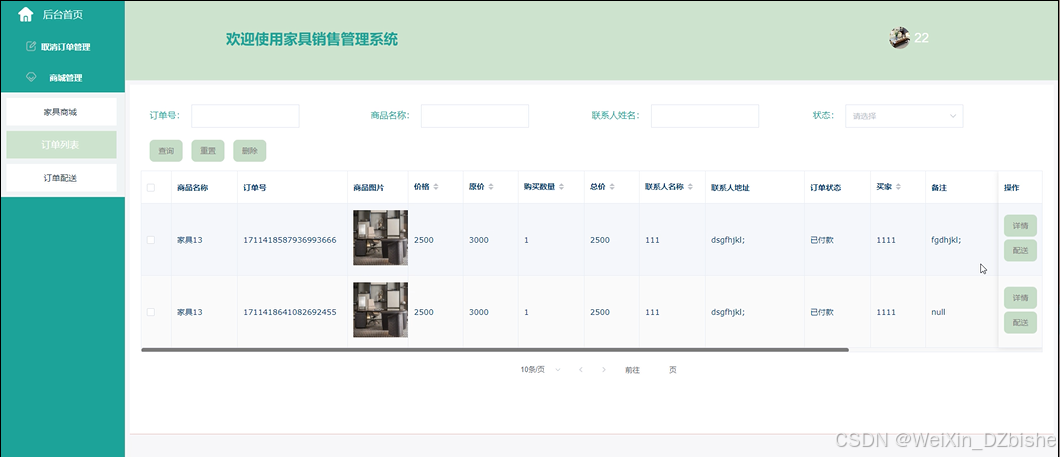Image resolution: width=1060 pixels, height=457 pixels.
Task: Click the 商品名称 column header
Action: click(x=193, y=188)
